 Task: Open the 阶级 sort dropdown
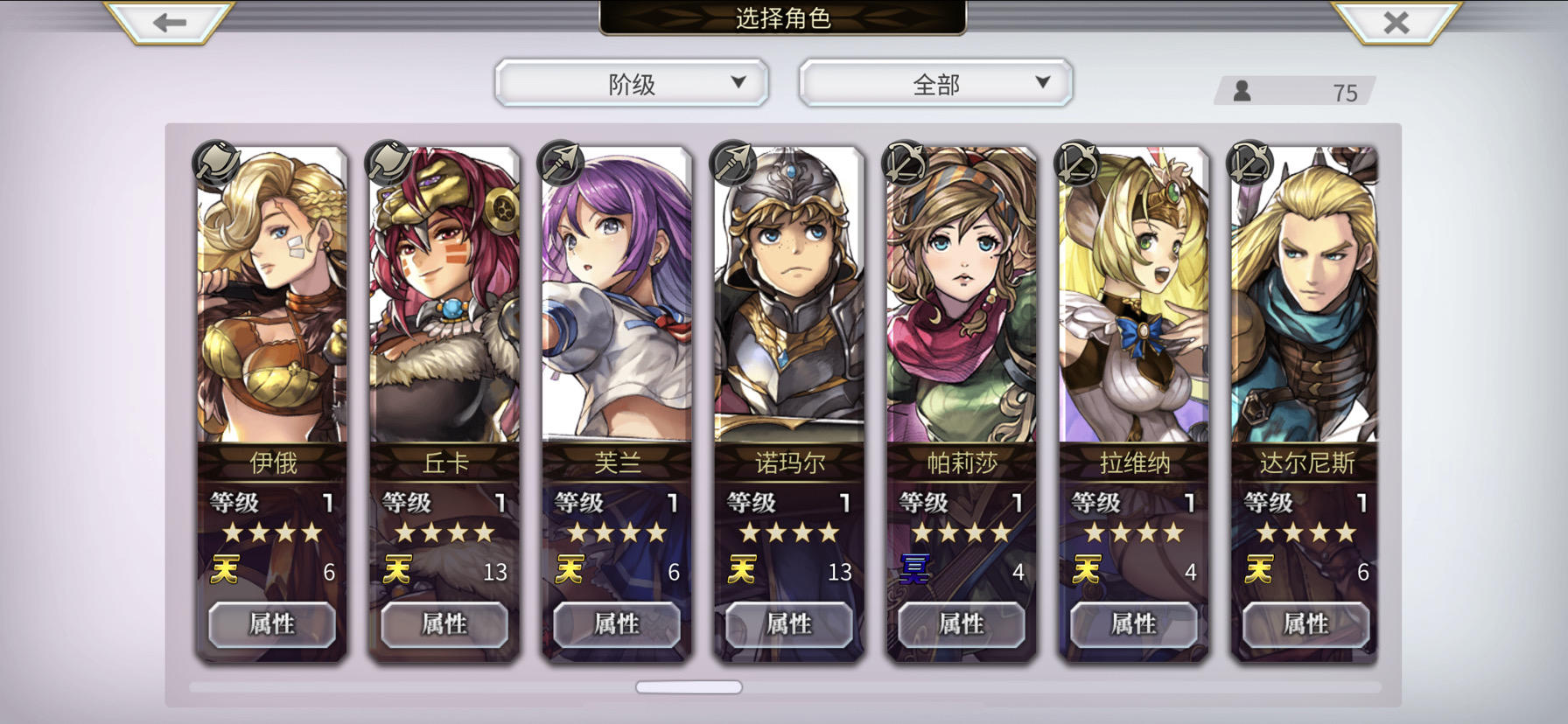(x=632, y=84)
